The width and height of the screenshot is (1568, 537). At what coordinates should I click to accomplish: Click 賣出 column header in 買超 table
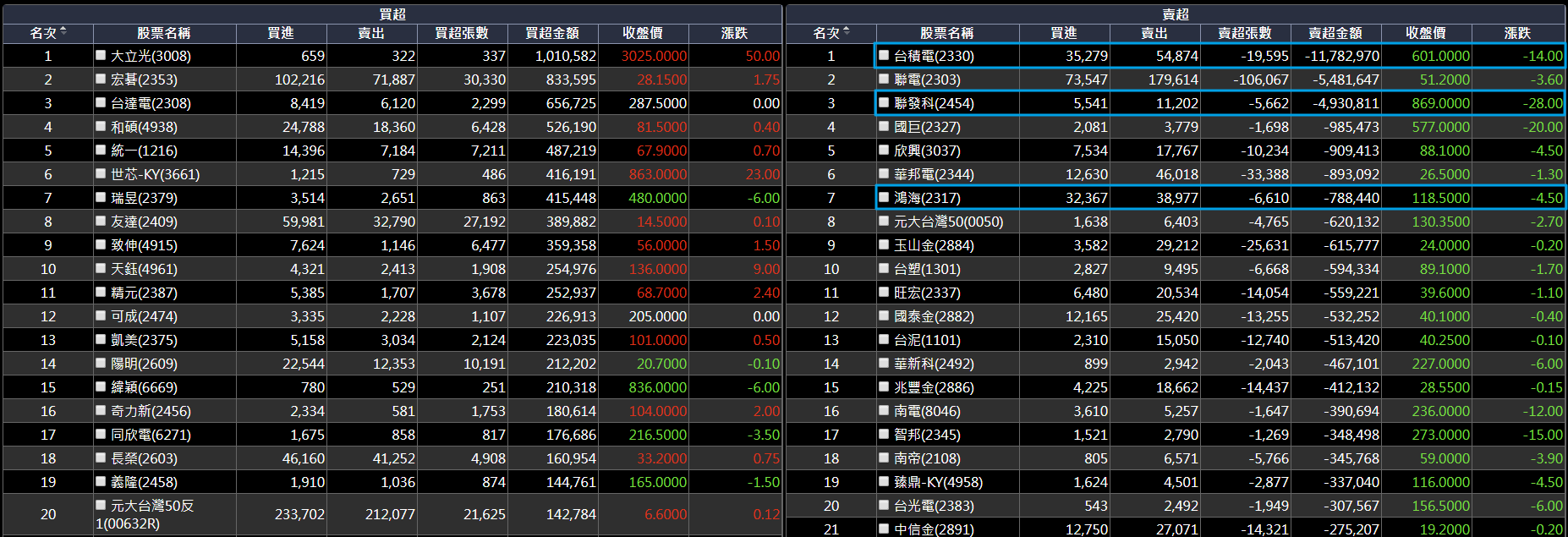coord(371,33)
